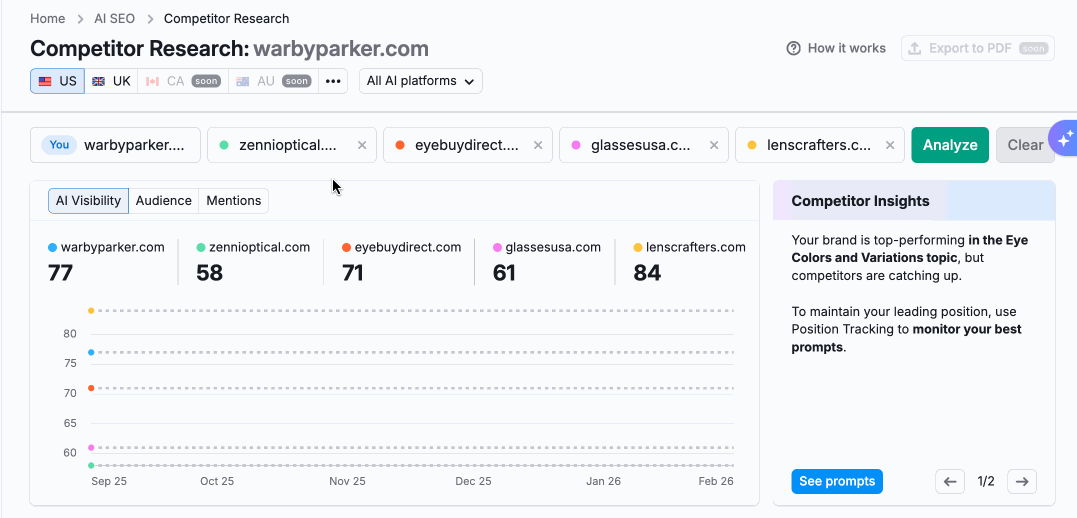1077x518 pixels.
Task: Expand the All AI platforms dropdown
Action: click(420, 81)
